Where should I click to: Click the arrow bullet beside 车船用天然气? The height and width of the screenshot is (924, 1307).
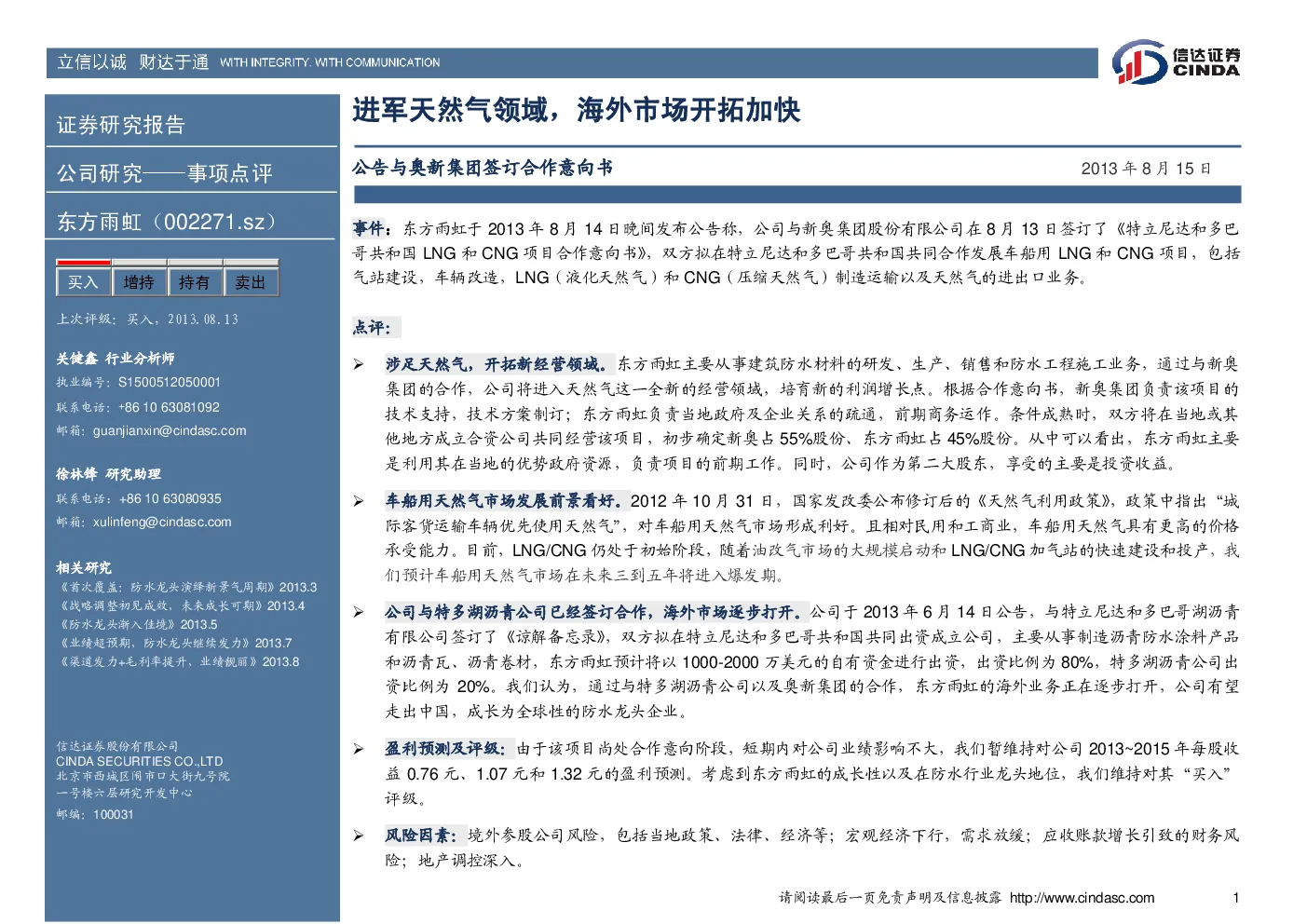coord(359,501)
